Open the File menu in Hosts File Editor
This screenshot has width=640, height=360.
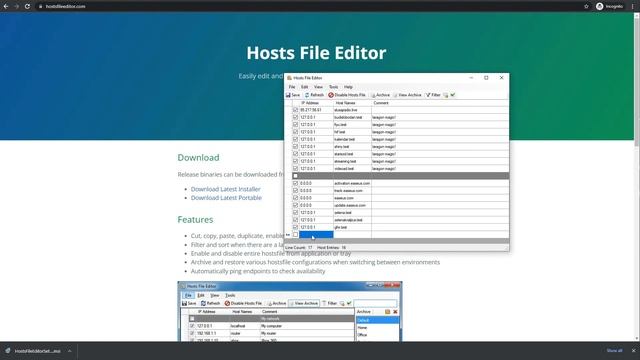coord(292,87)
